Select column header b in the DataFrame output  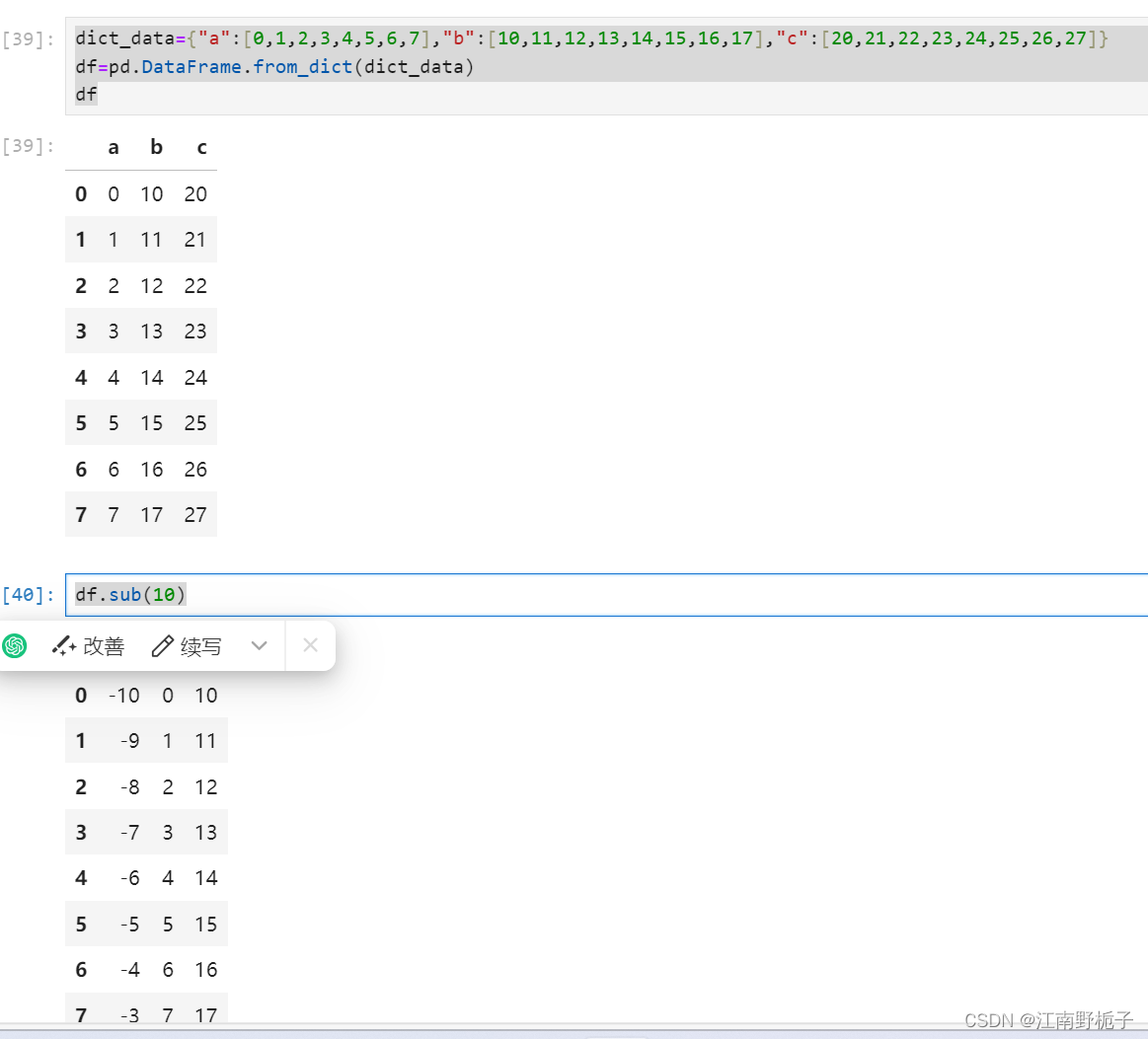(155, 147)
